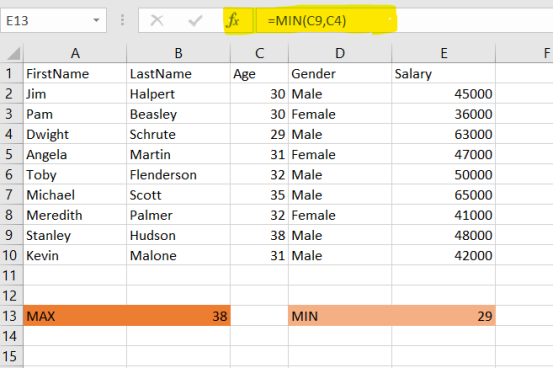Select row 13 header
The height and width of the screenshot is (368, 554).
coord(11,316)
